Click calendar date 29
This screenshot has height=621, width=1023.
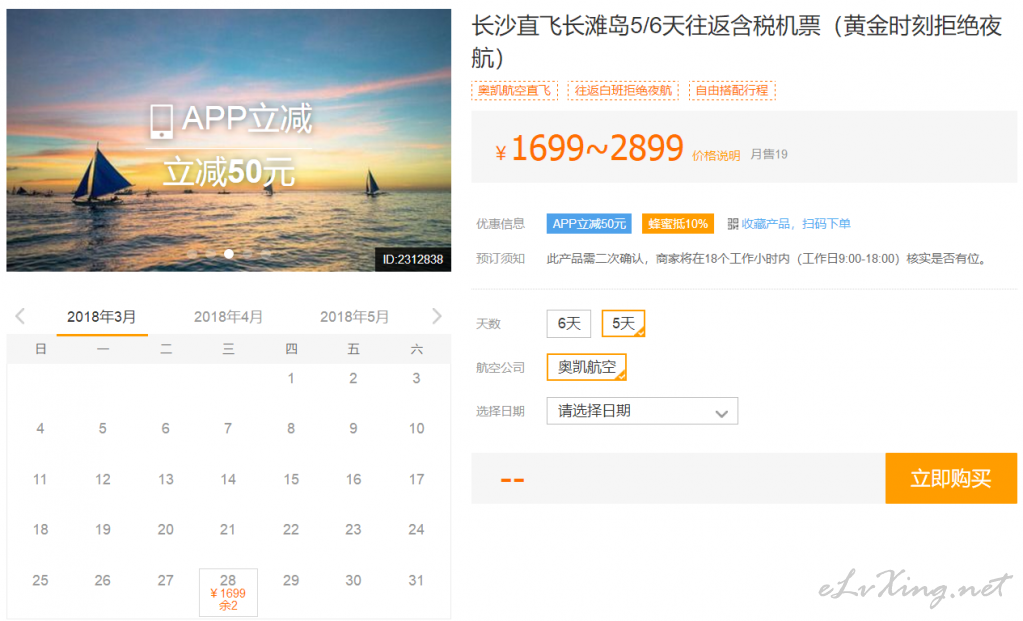pos(291,580)
